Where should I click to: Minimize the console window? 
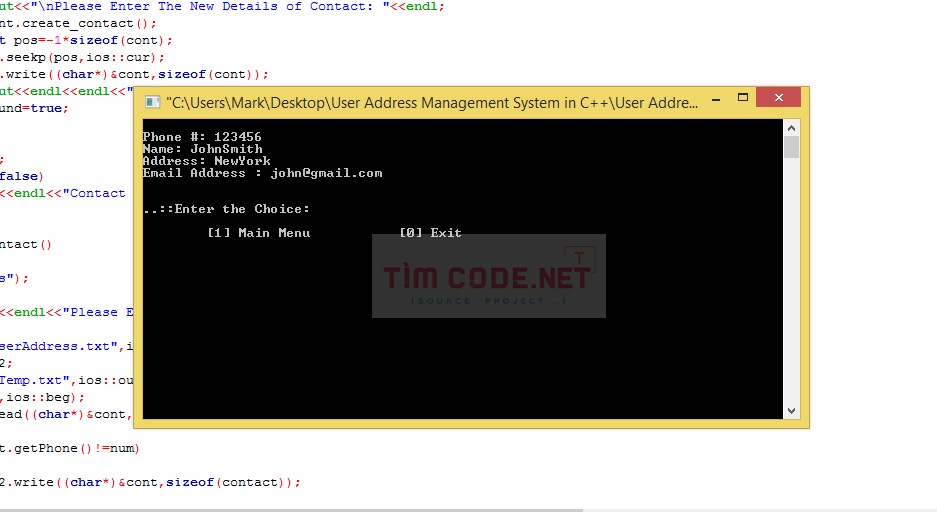716,99
